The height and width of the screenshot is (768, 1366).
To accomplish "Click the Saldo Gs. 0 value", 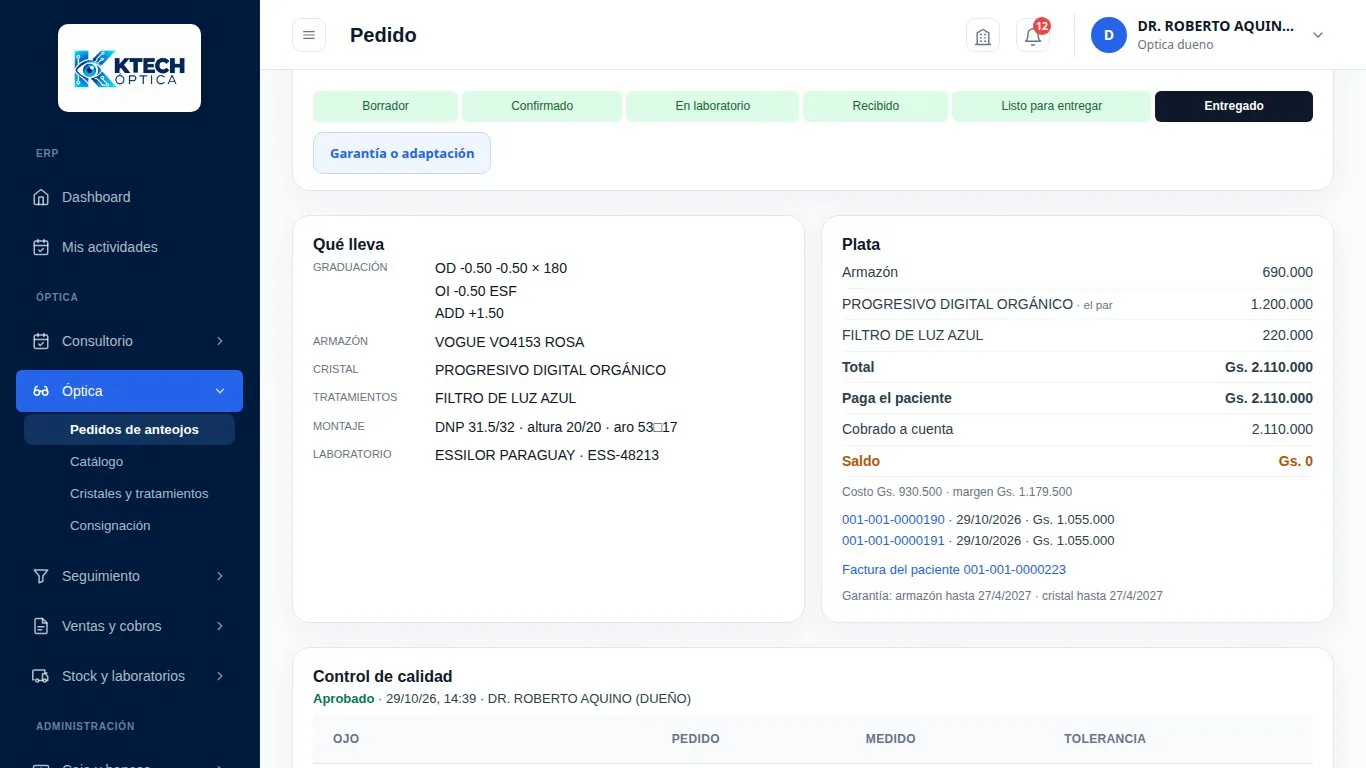I will pos(1295,461).
